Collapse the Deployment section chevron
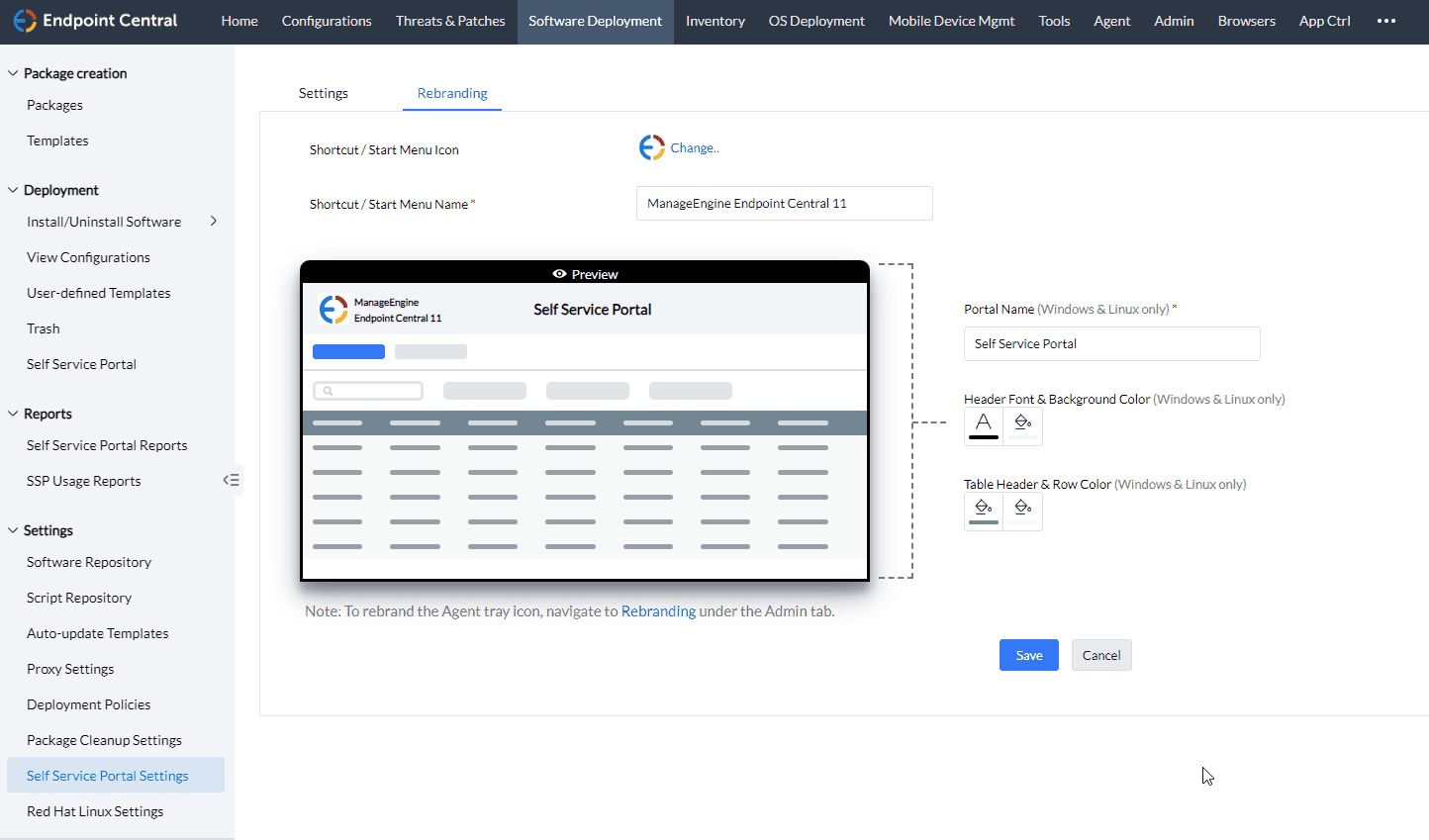Screen dimensions: 1429x840 [x=13, y=190]
